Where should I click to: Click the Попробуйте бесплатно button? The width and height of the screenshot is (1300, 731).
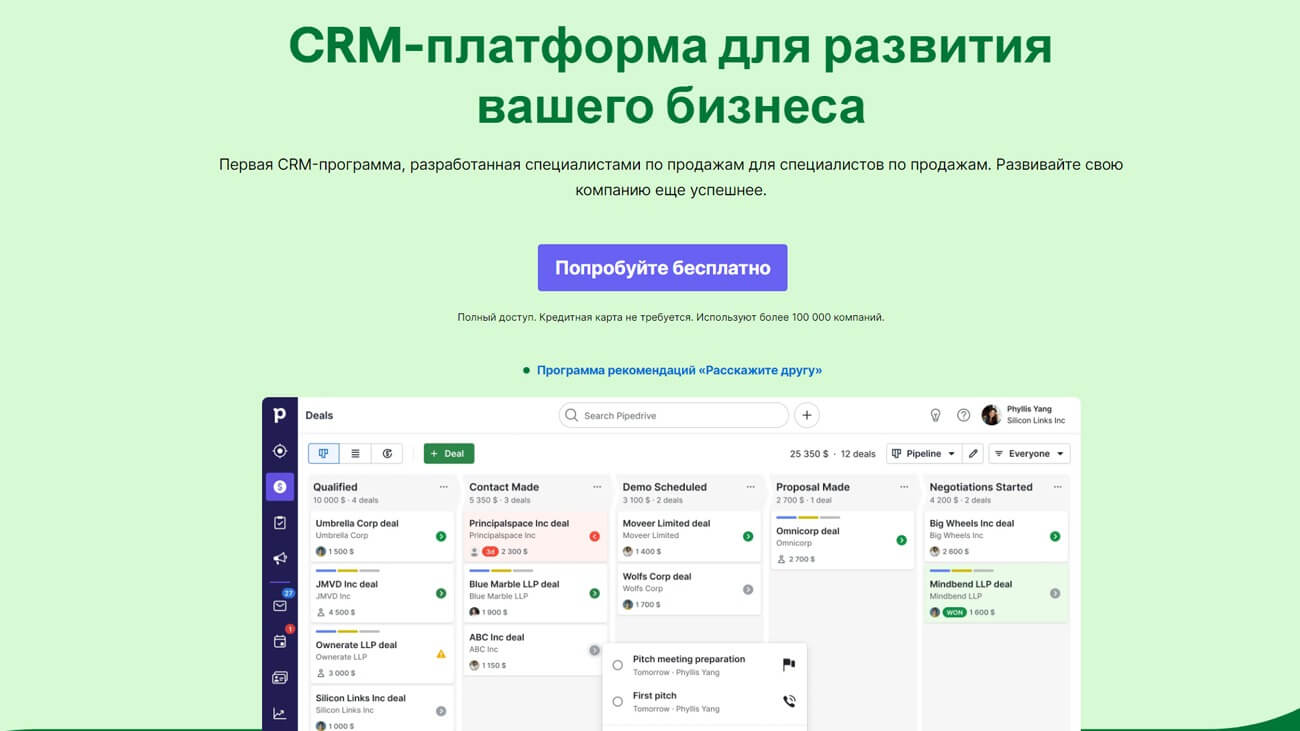tap(662, 268)
